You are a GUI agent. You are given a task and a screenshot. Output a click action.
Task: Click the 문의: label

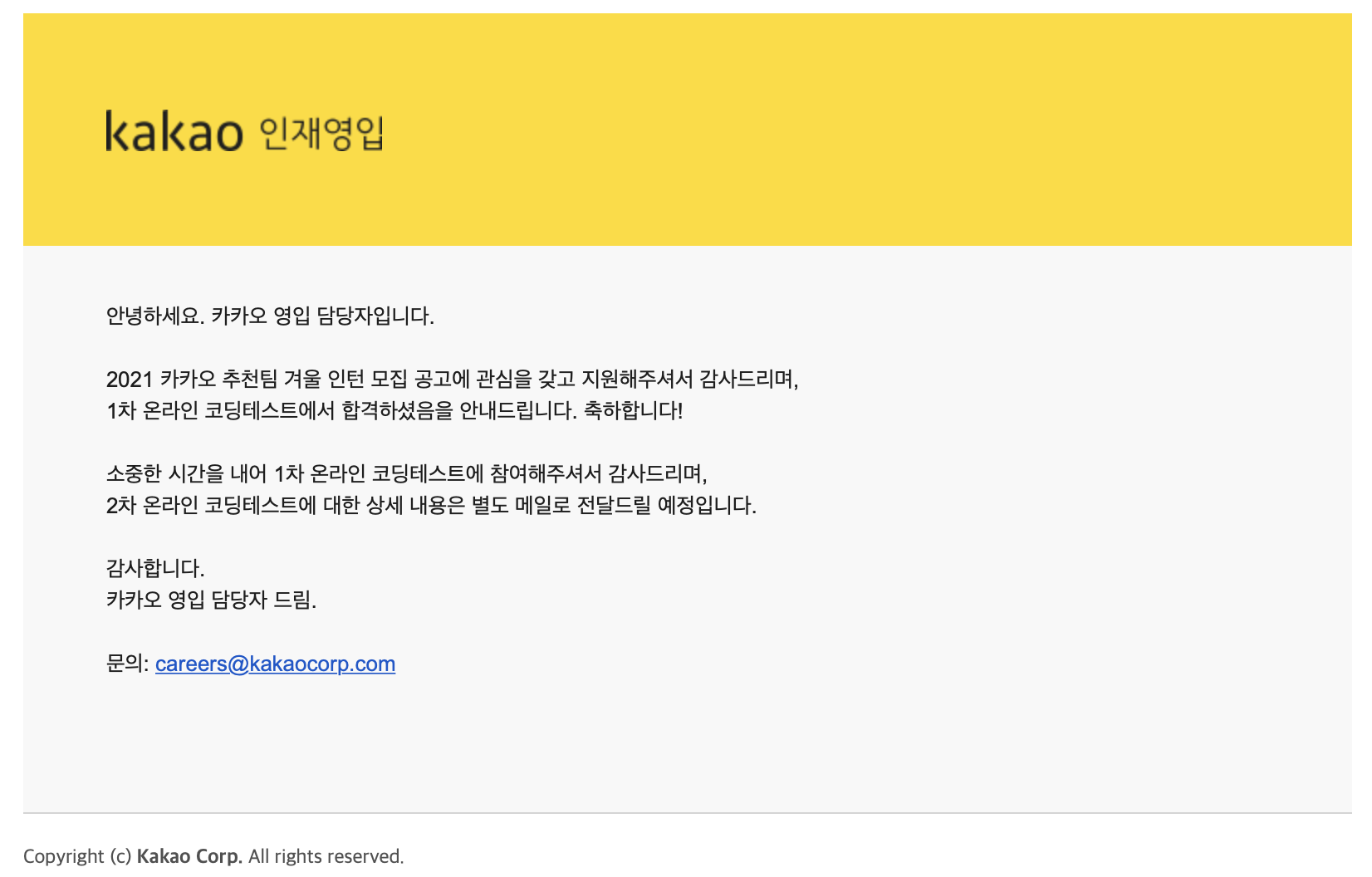tap(127, 664)
